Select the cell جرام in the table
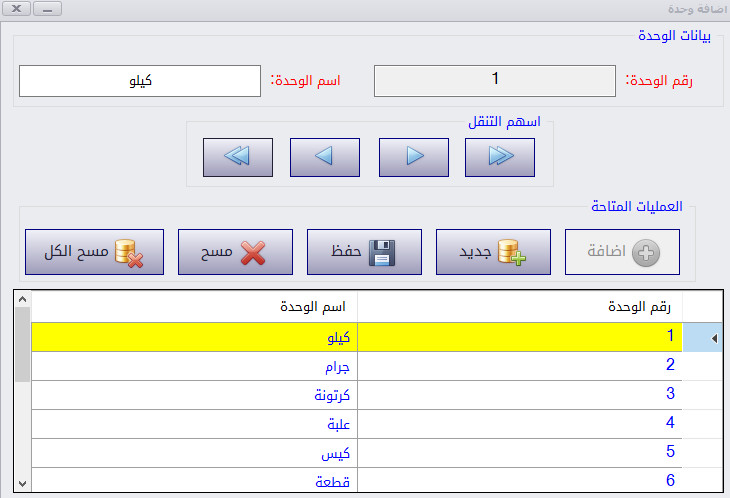730x498 pixels. (195, 367)
